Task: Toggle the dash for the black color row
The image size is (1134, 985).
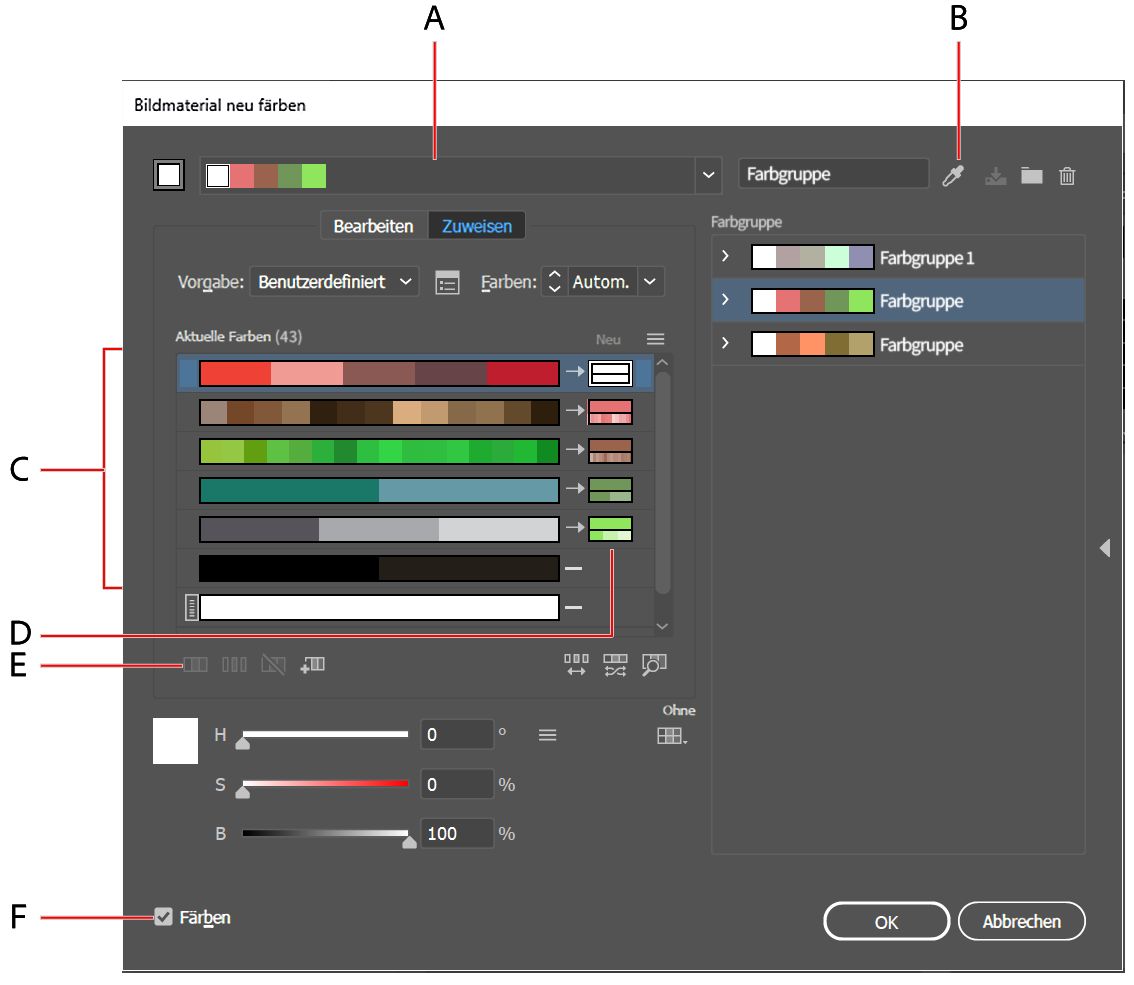Action: click(574, 568)
